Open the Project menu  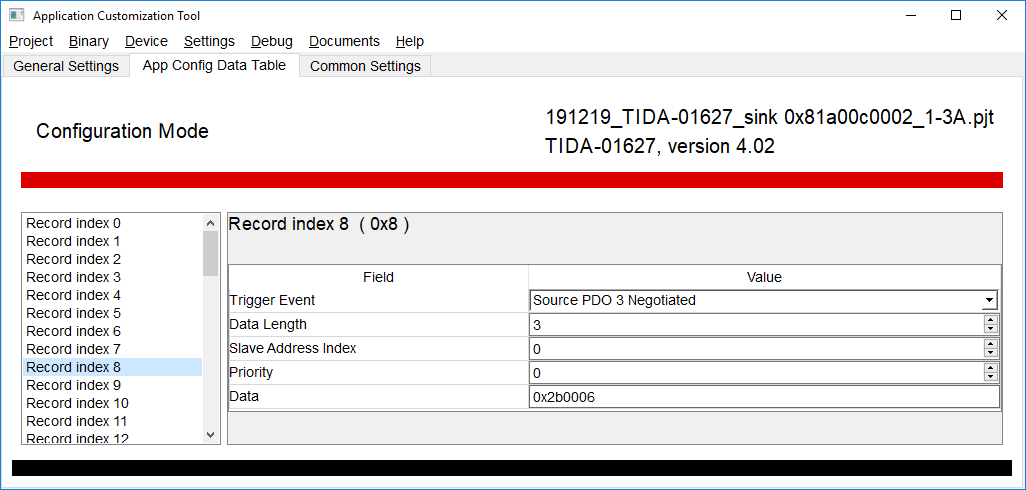click(31, 41)
